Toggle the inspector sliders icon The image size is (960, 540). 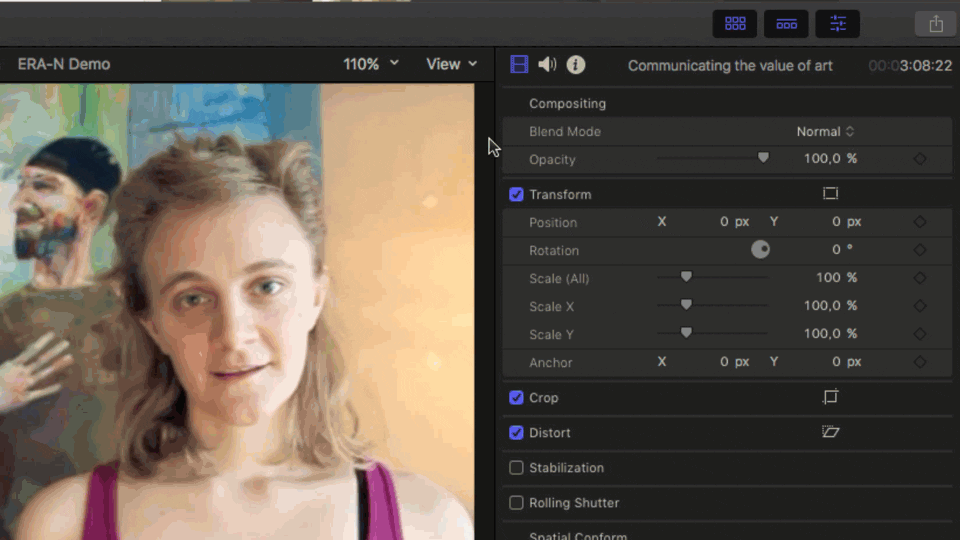coord(838,24)
